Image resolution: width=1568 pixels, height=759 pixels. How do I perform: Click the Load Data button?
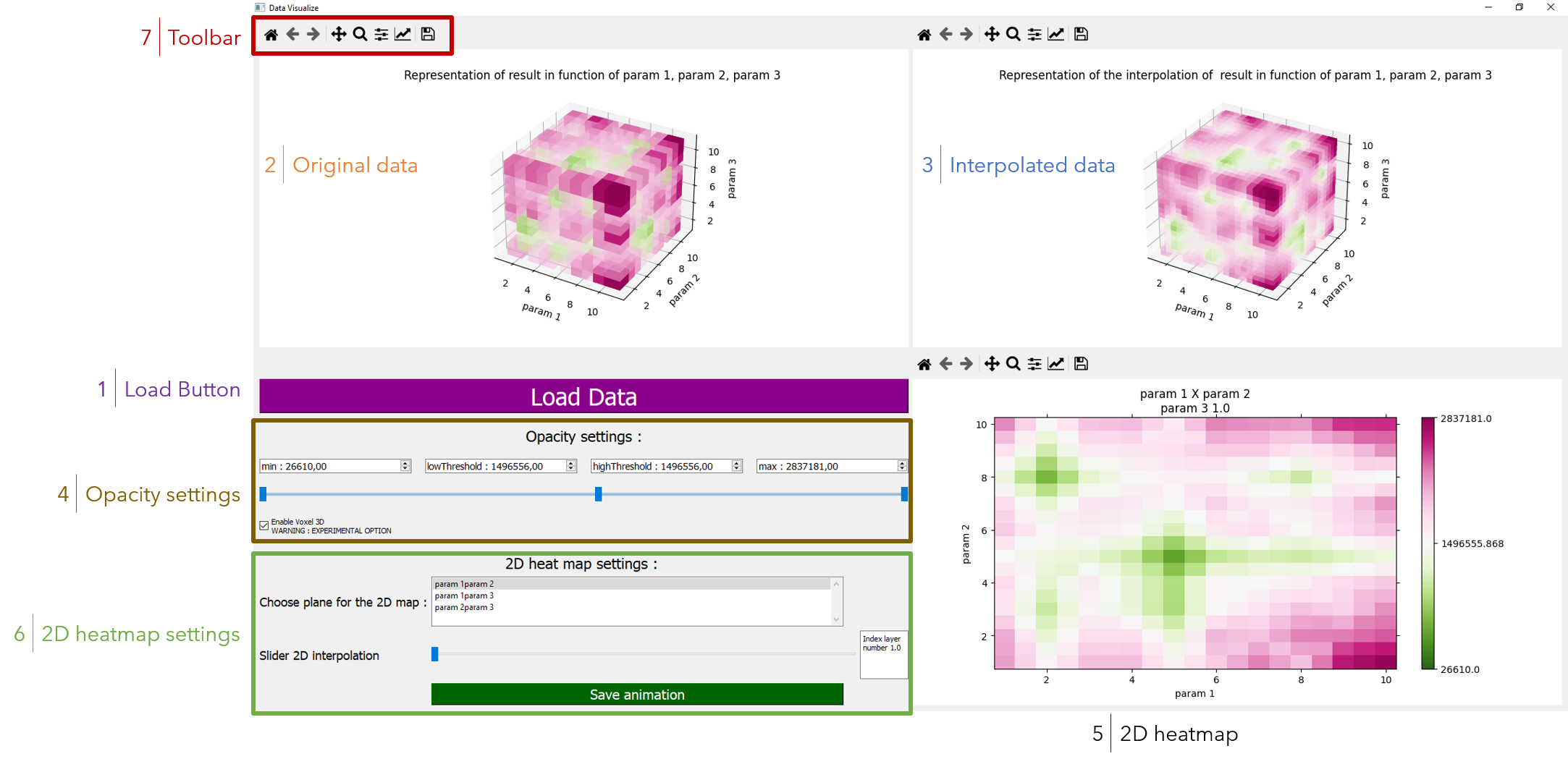pyautogui.click(x=583, y=397)
